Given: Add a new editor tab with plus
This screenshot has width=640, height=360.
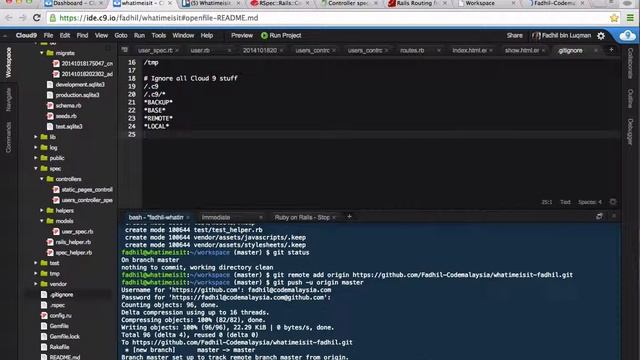Looking at the screenshot, I should point(611,50).
